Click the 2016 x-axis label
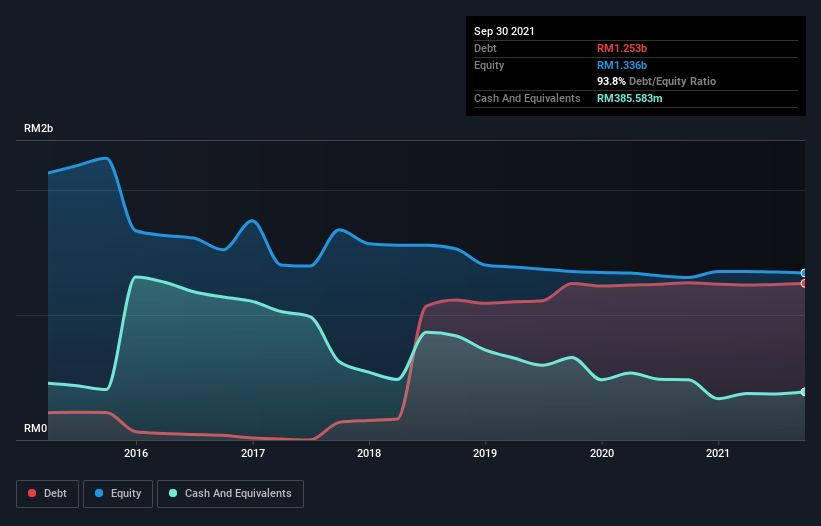Screen dimensions: 821x526 (136, 453)
